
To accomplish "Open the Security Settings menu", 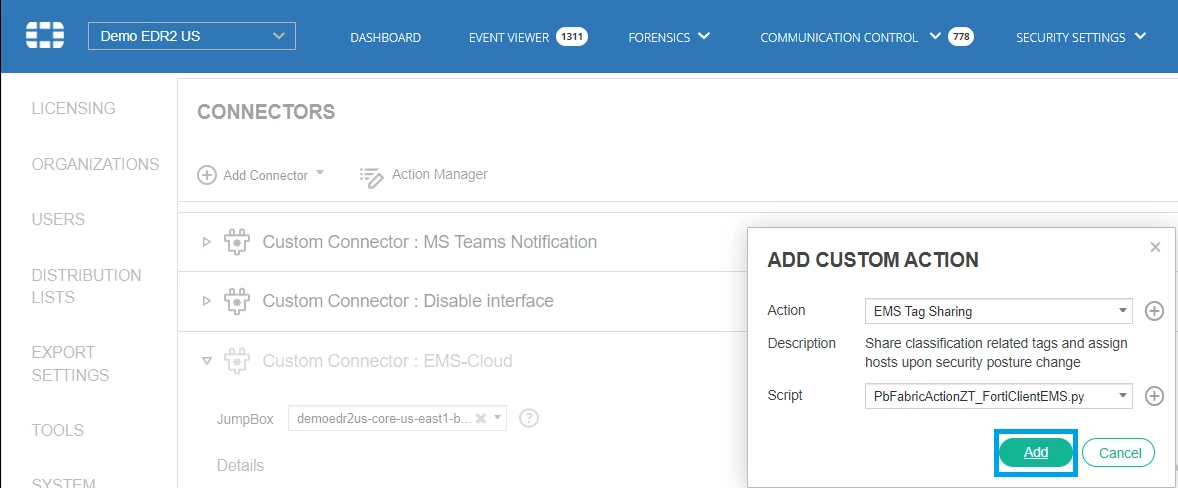I will pos(1071,37).
